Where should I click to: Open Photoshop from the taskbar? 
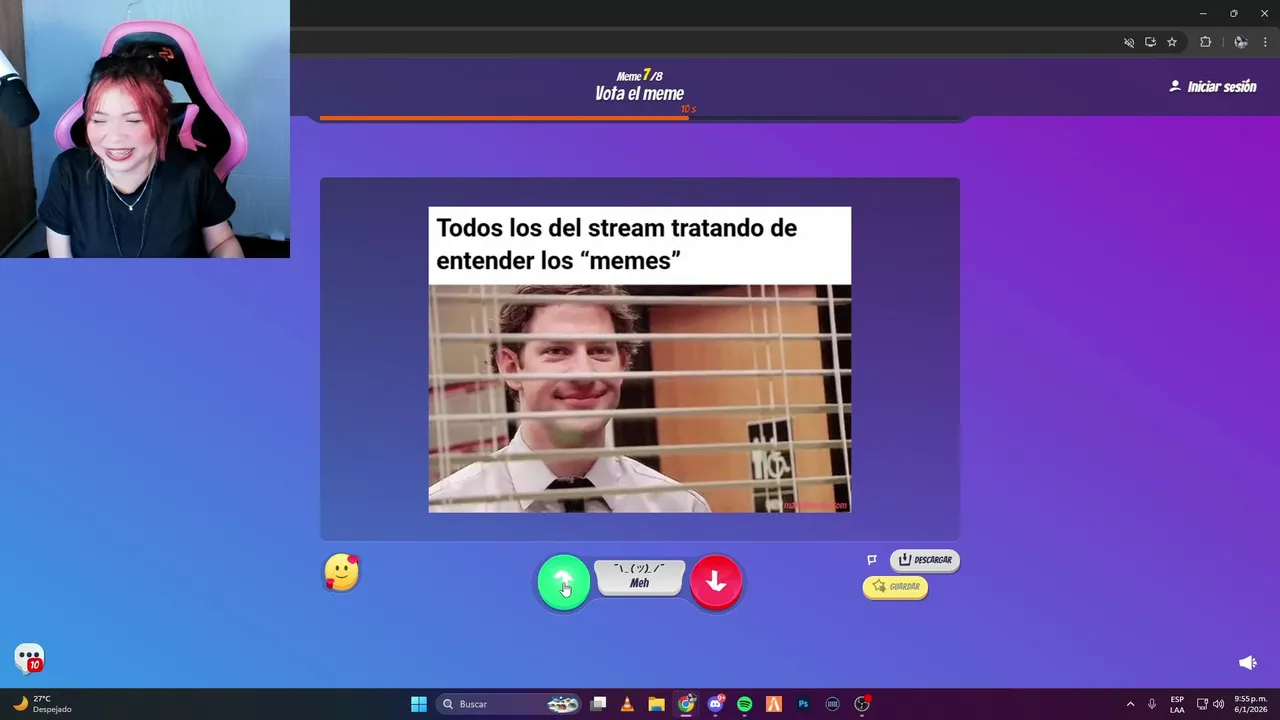803,704
